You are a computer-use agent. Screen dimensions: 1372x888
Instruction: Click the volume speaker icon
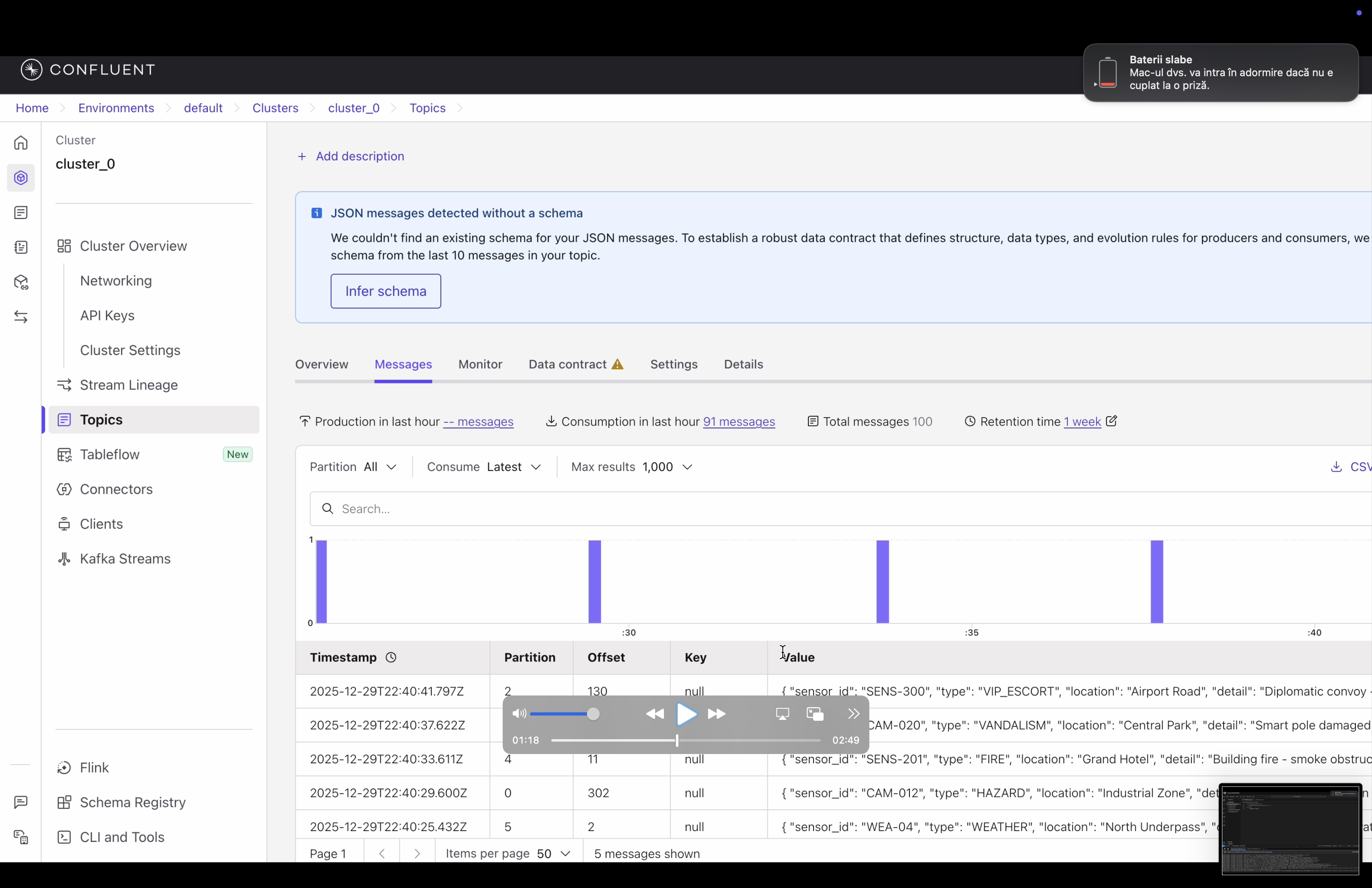click(519, 714)
